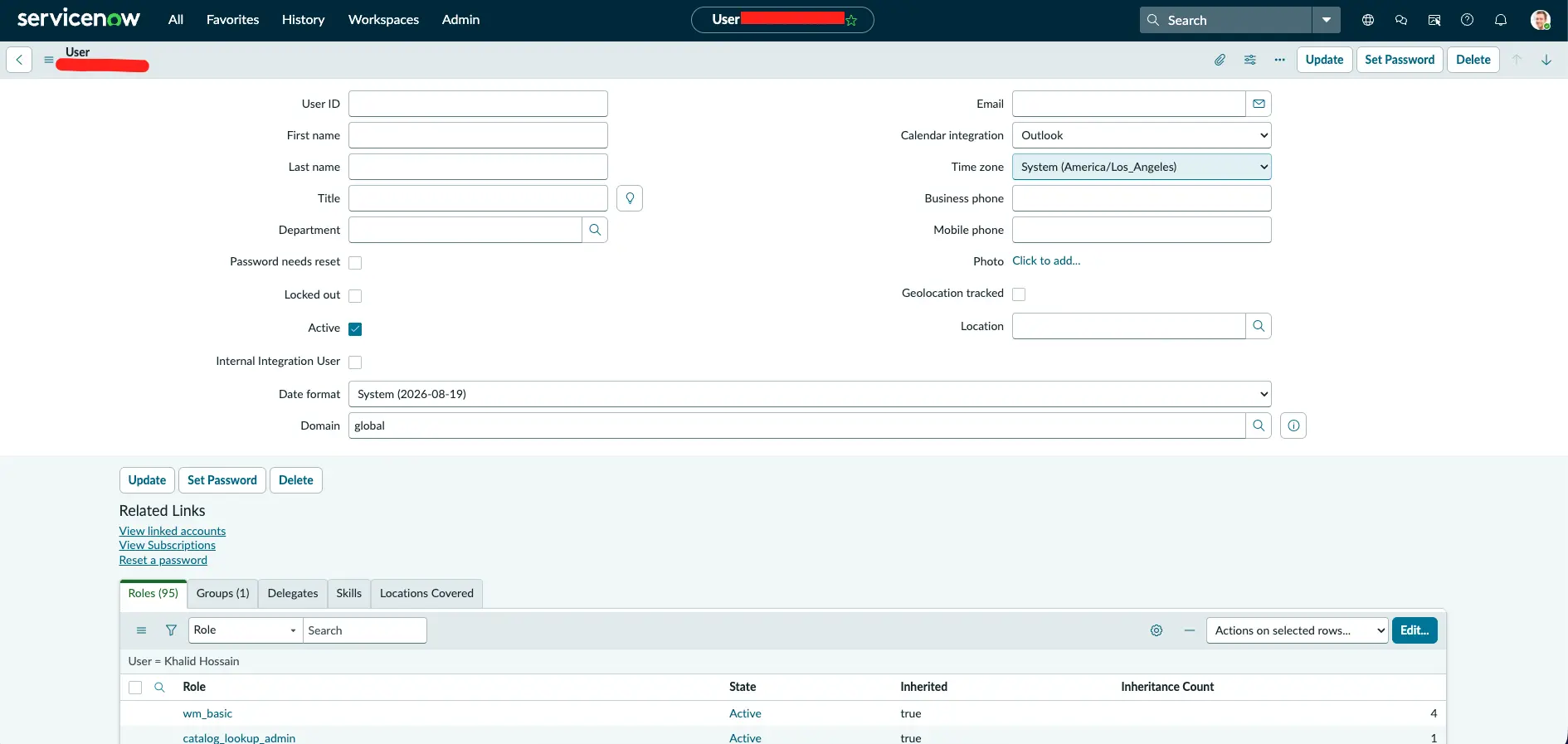Open Calendar integration dropdown

tap(1142, 135)
